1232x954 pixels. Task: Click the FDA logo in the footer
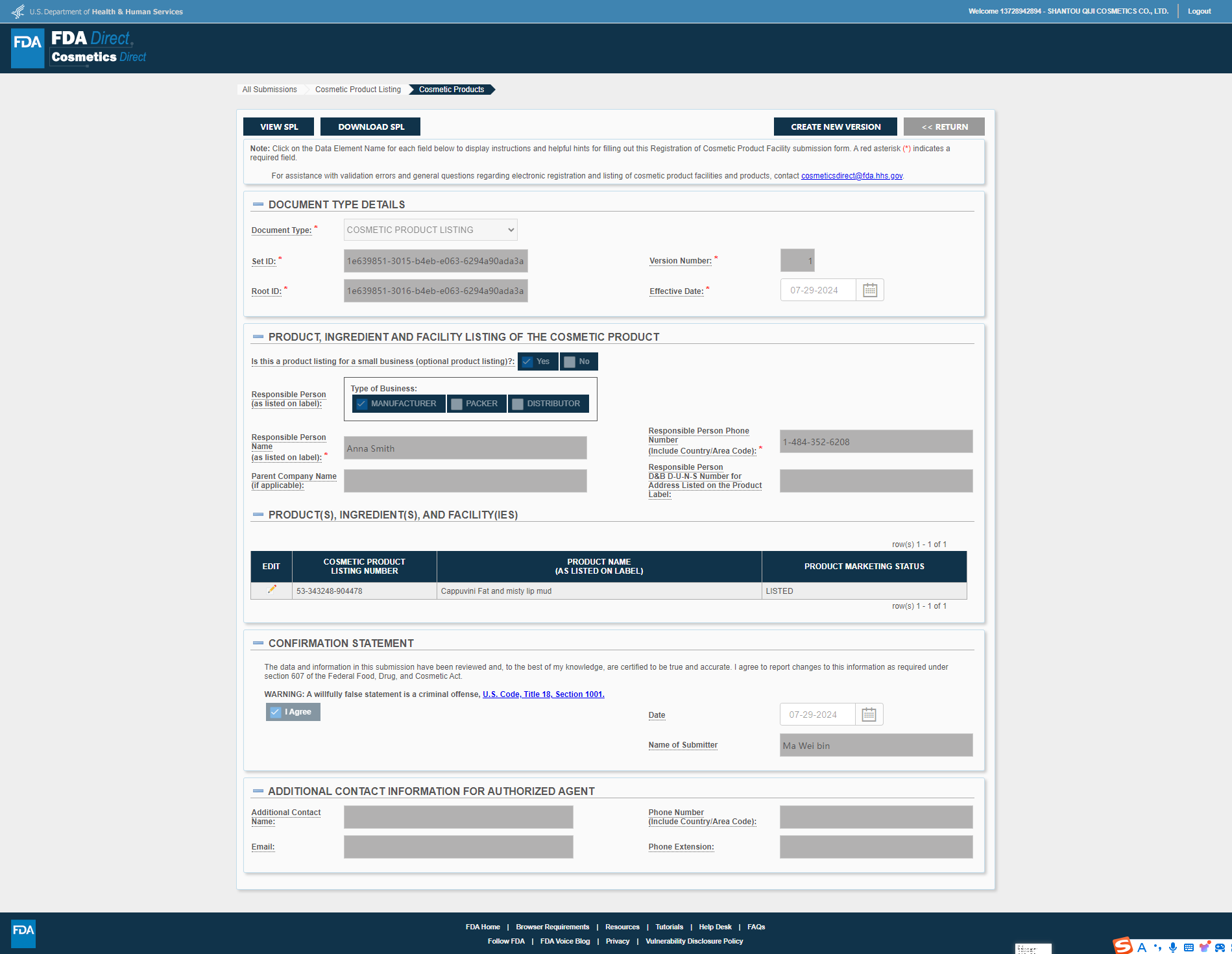[23, 933]
